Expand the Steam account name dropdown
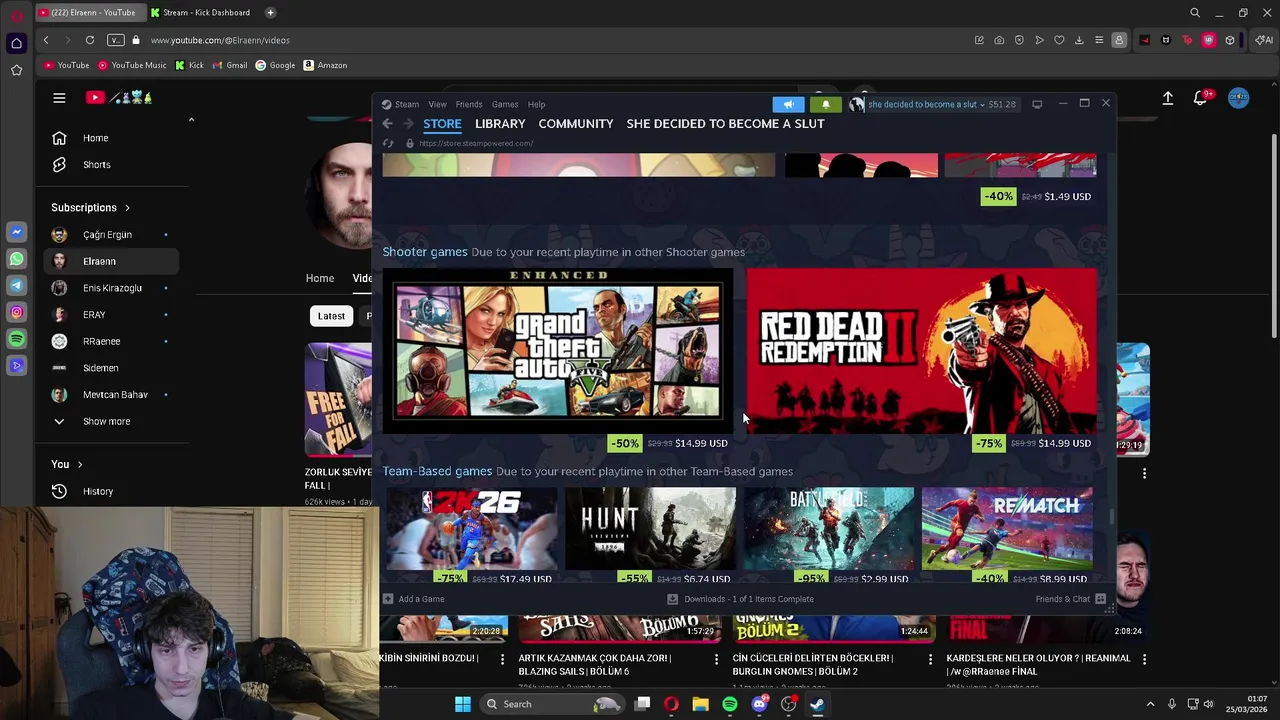1280x720 pixels. (926, 104)
